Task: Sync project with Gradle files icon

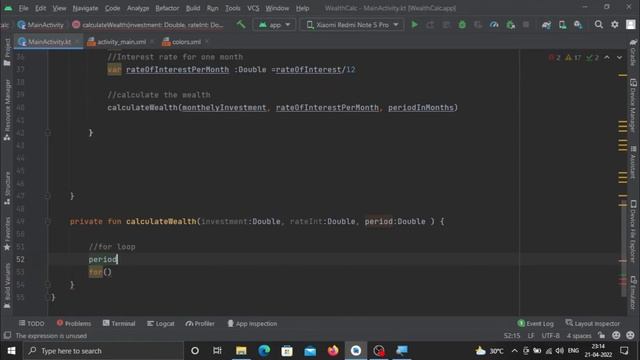Action: [546, 24]
